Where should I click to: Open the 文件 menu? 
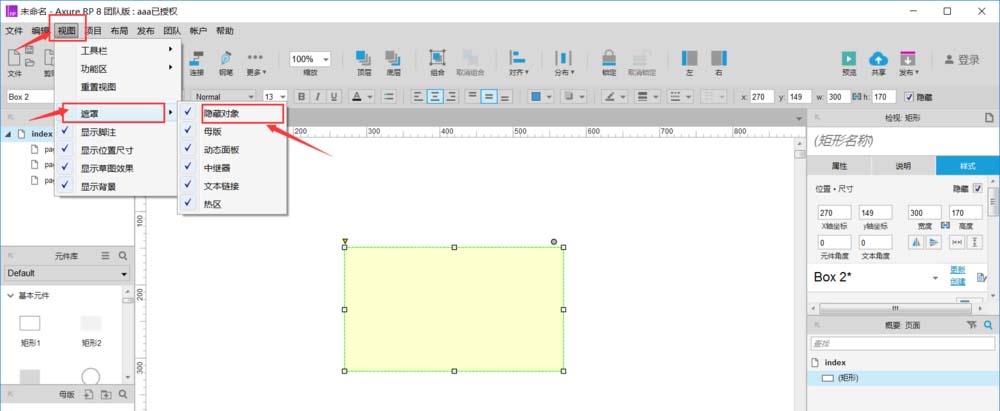14,31
